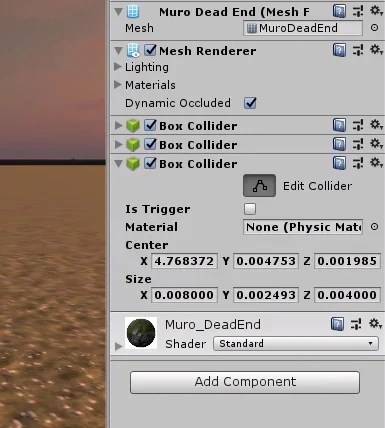Open presets for Mesh Filter component
Screen dimensions: 385x428
click(358, 12)
